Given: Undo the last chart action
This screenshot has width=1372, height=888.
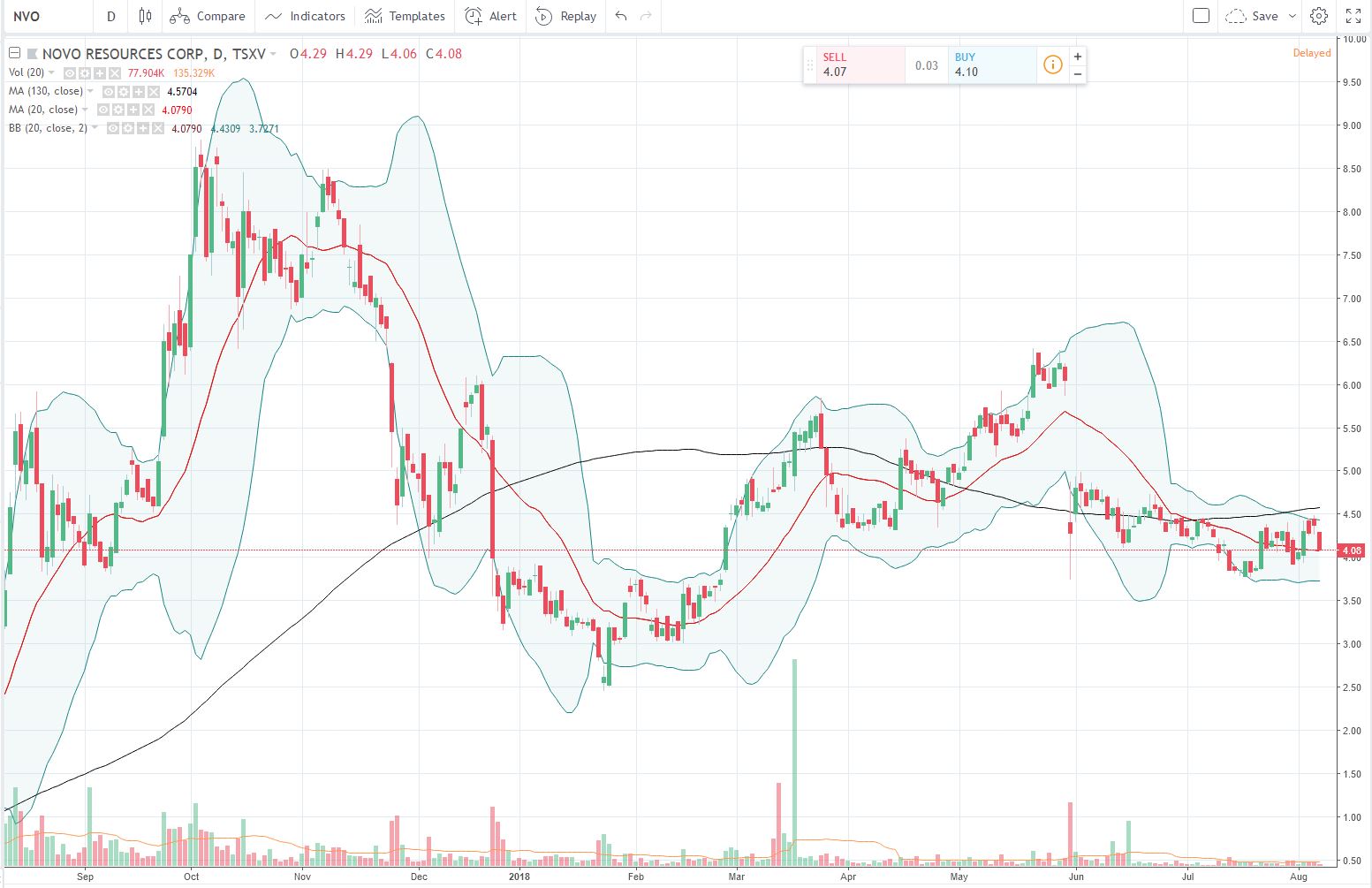Looking at the screenshot, I should pos(621,16).
